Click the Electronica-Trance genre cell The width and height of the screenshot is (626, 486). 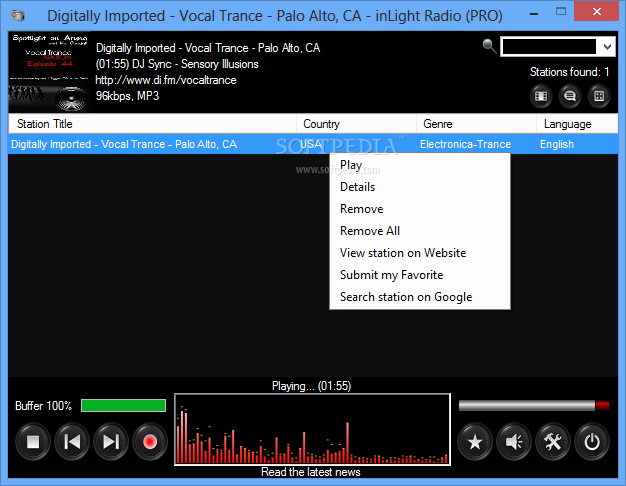466,144
